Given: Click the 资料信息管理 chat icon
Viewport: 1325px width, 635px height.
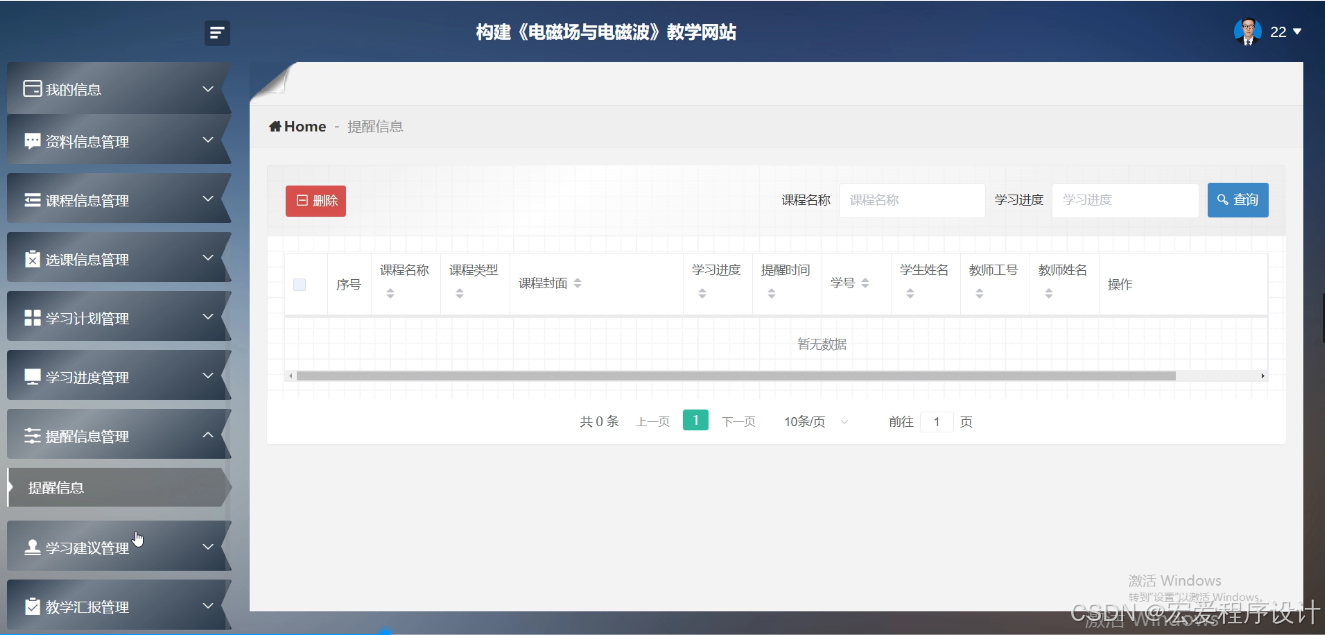Looking at the screenshot, I should 32,141.
